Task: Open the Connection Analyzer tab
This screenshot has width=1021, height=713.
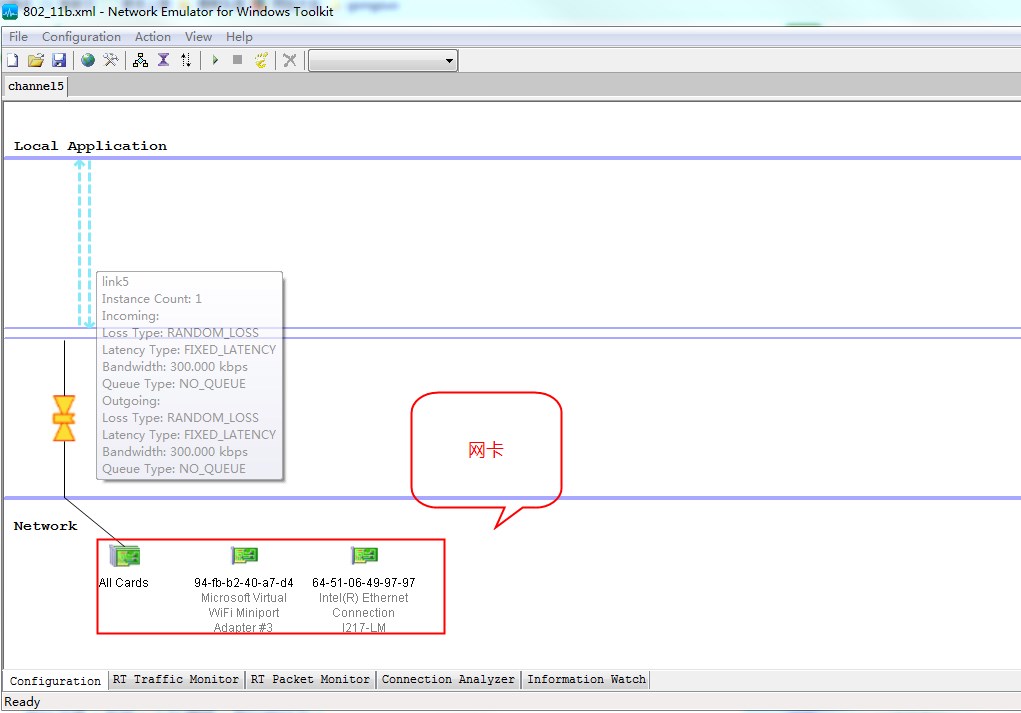Action: click(x=448, y=679)
